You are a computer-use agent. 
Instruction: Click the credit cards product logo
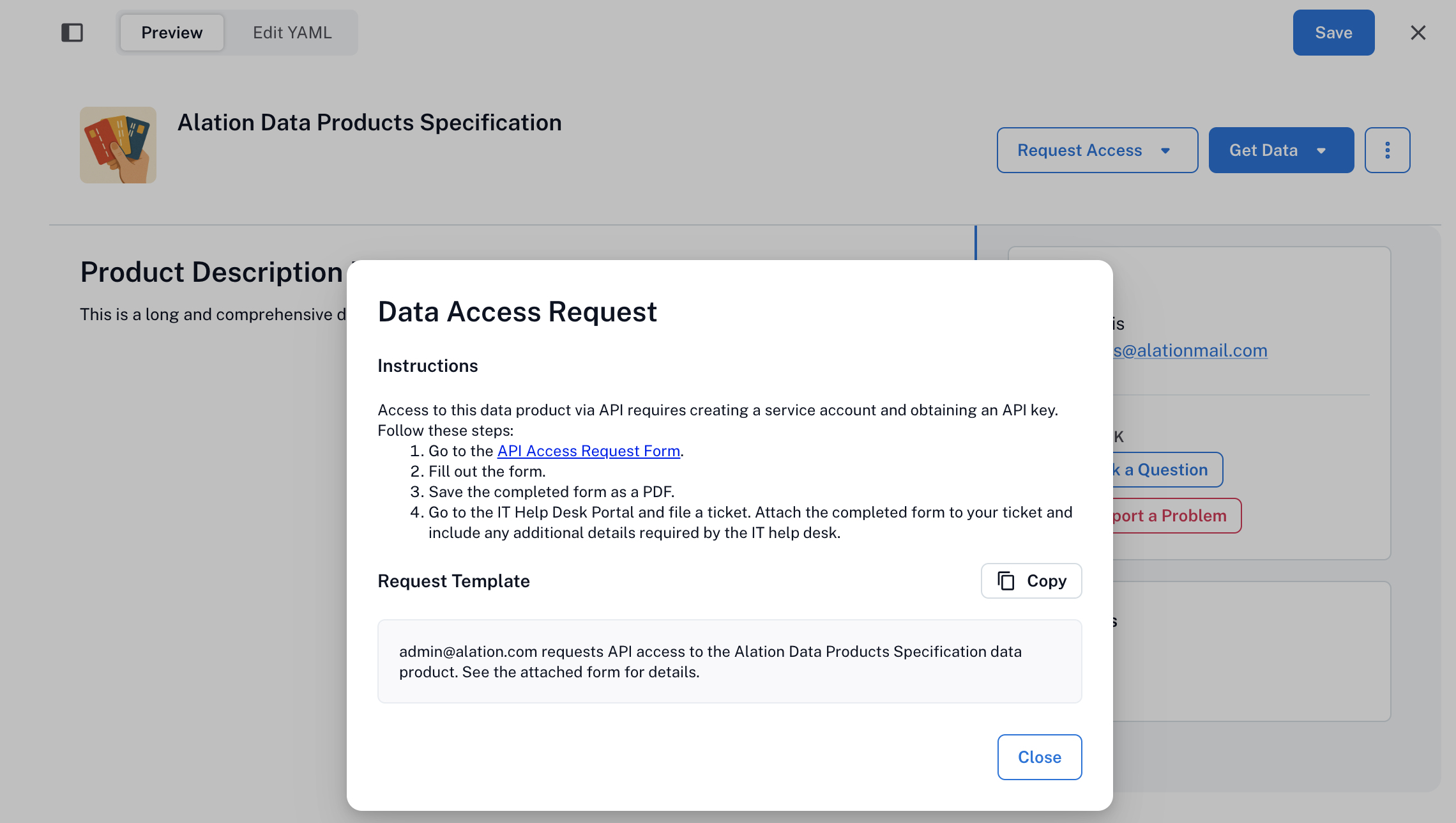click(x=119, y=145)
